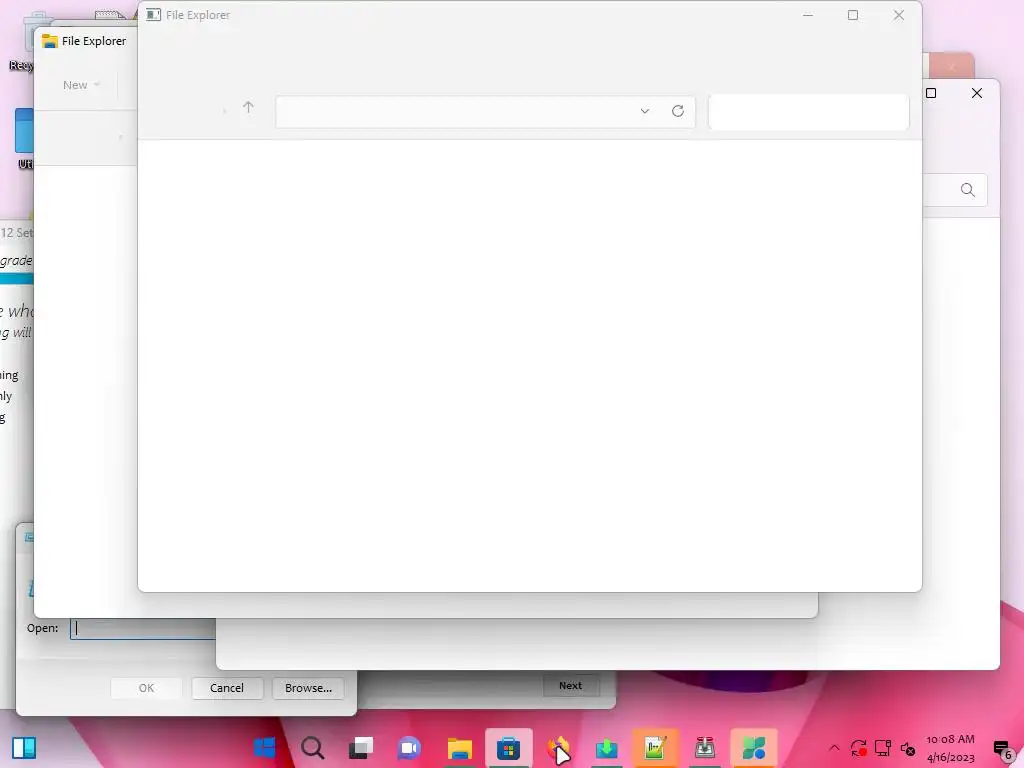This screenshot has width=1024, height=768.
Task: Open the Widgets panel icon
Action: pos(24,748)
